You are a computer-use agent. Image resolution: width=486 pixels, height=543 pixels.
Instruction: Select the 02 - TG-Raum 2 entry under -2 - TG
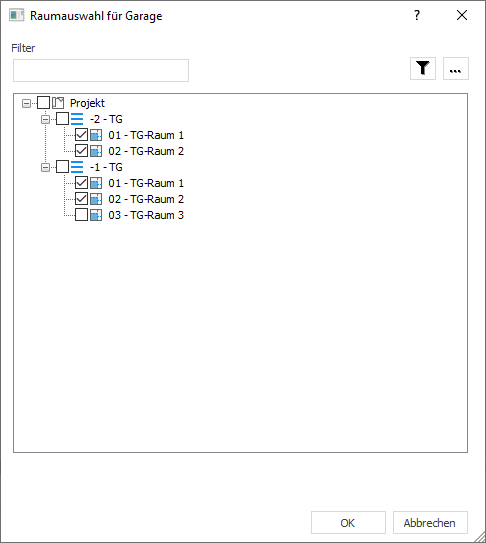[x=146, y=151]
